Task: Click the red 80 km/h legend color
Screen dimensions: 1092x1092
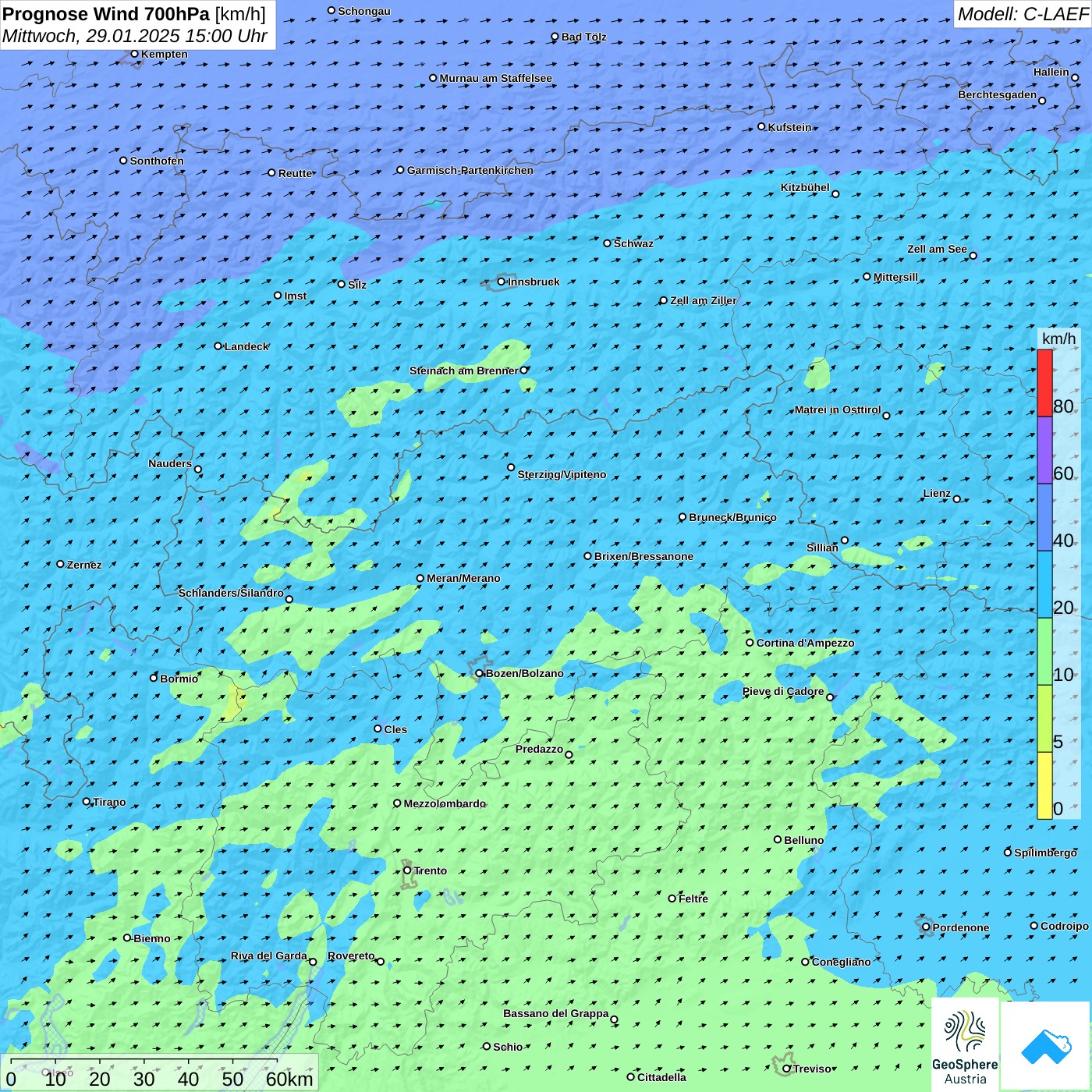Action: 1044,383
